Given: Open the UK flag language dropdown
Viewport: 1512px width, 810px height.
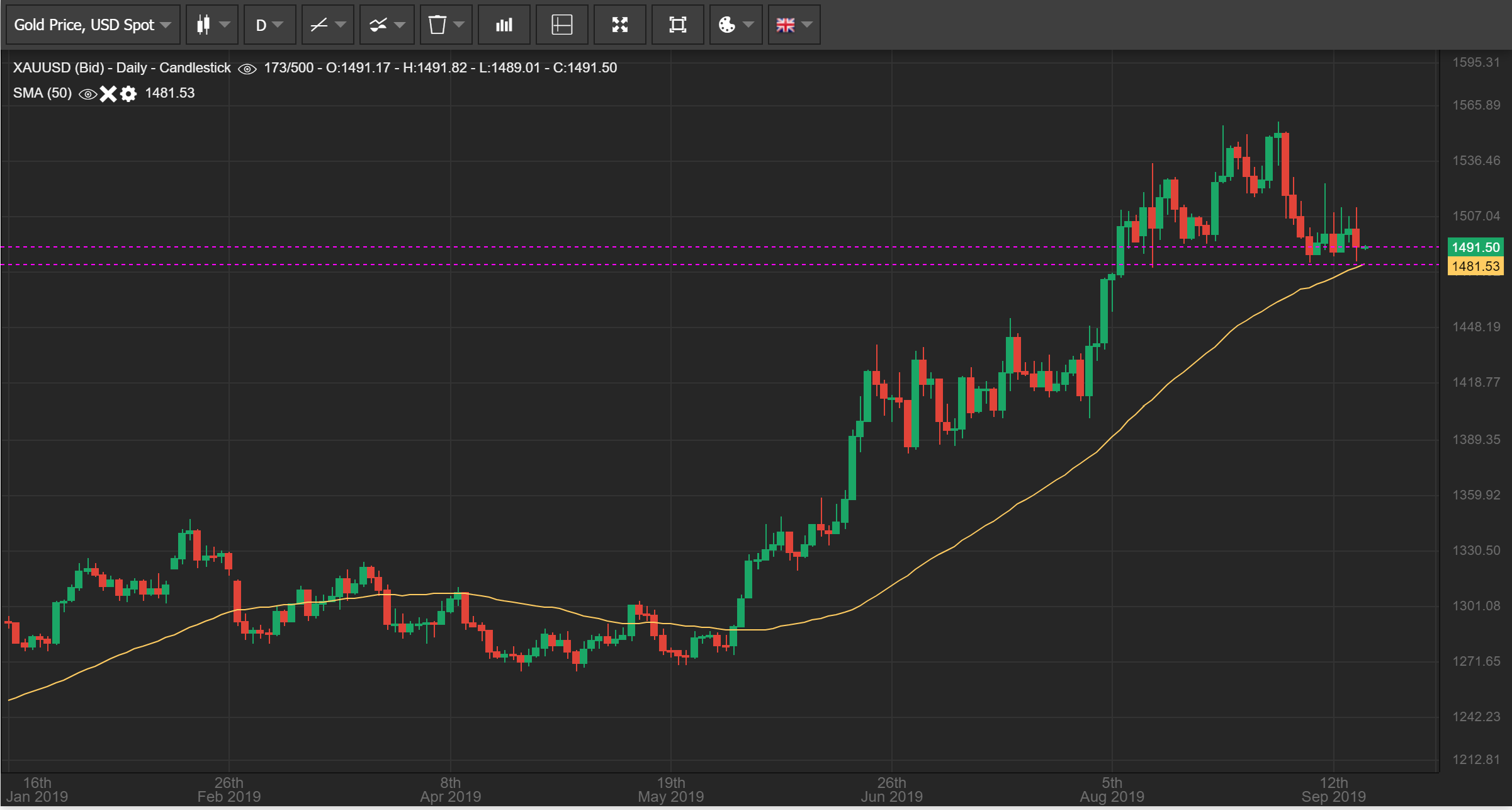Looking at the screenshot, I should [x=793, y=25].
